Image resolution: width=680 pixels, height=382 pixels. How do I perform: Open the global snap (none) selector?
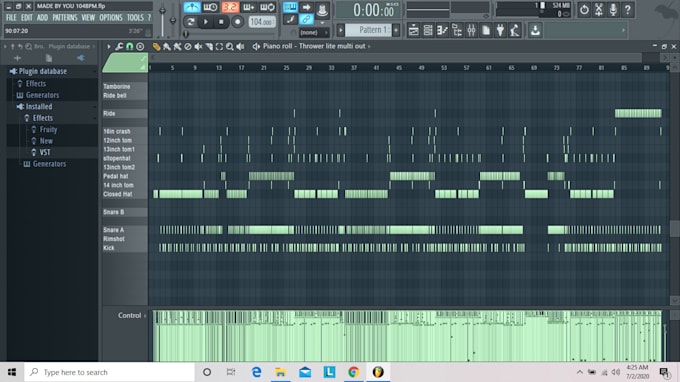coord(313,33)
